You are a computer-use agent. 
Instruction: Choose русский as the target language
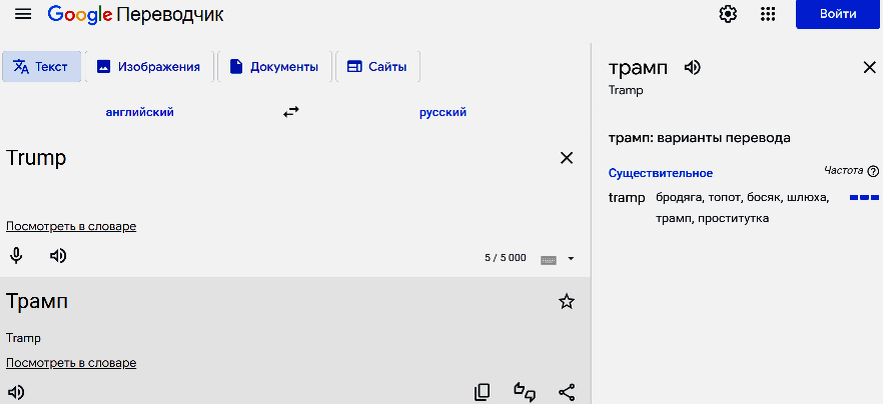443,112
